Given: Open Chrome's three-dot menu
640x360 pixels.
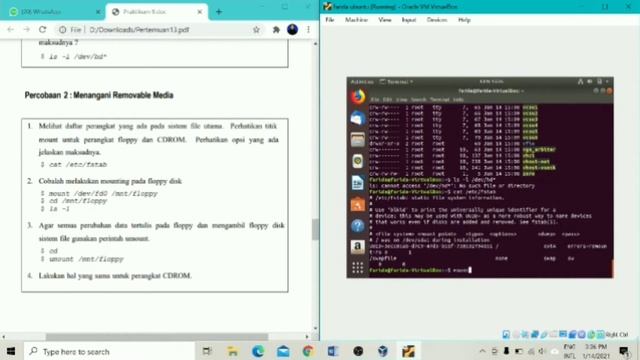Looking at the screenshot, I should click(309, 30).
